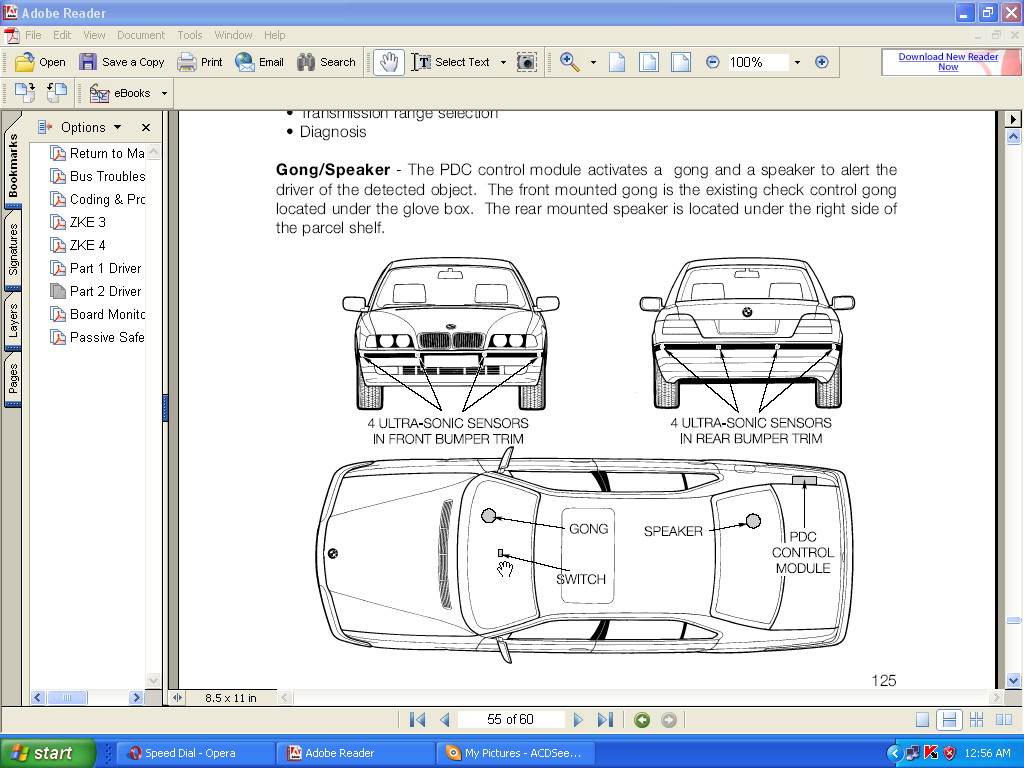This screenshot has height=768, width=1024.
Task: Print the document using the Print icon
Action: pos(187,62)
